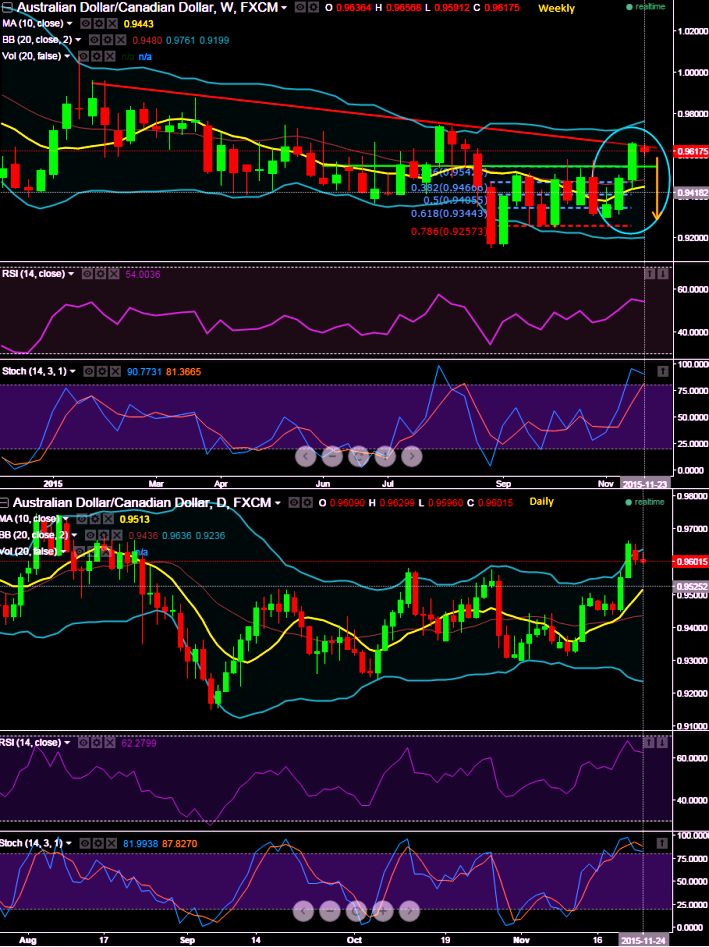The width and height of the screenshot is (709, 947).
Task: Open settings for daily BB (20, close, 2)
Action: (104, 535)
